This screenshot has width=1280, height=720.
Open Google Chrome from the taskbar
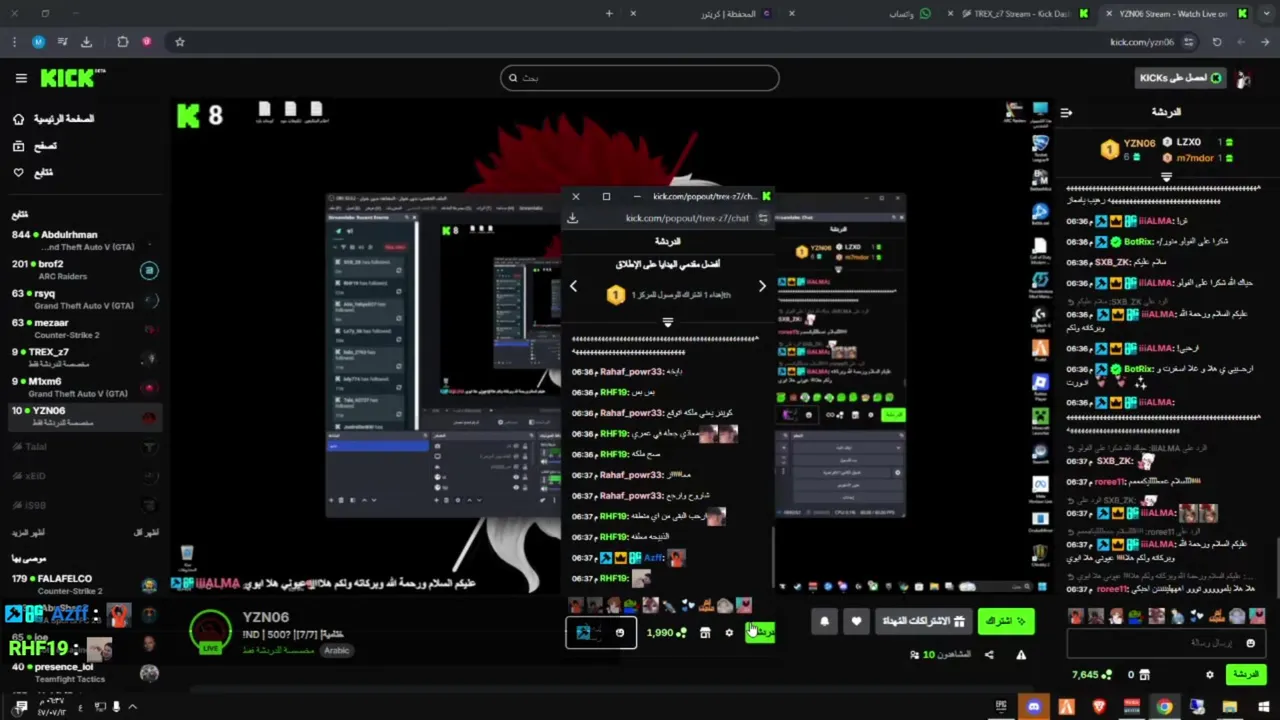tap(1164, 707)
